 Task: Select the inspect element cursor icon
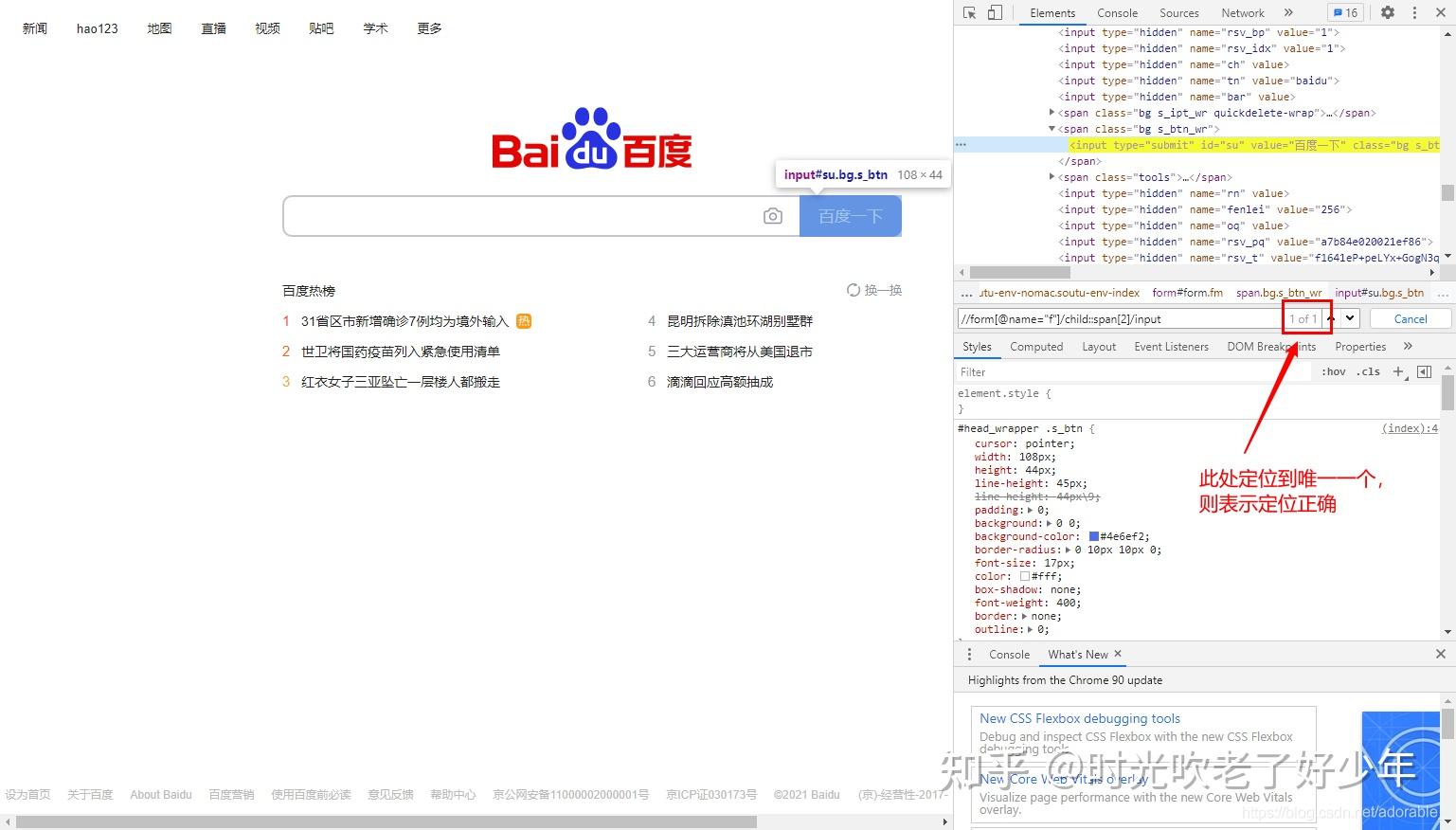969,12
